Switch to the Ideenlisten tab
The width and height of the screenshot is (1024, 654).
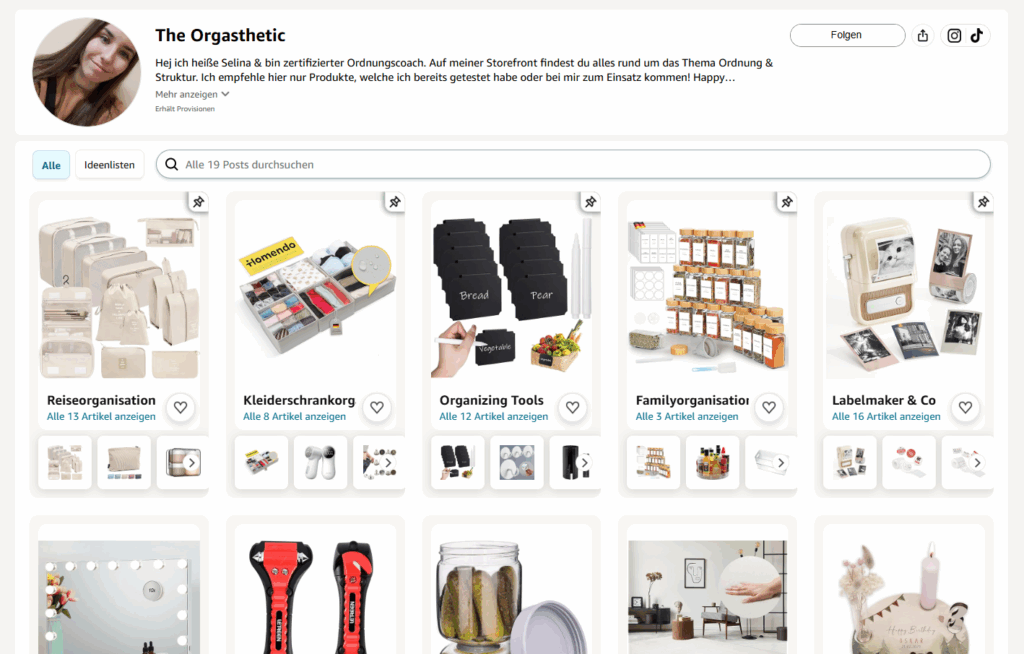coord(109,165)
